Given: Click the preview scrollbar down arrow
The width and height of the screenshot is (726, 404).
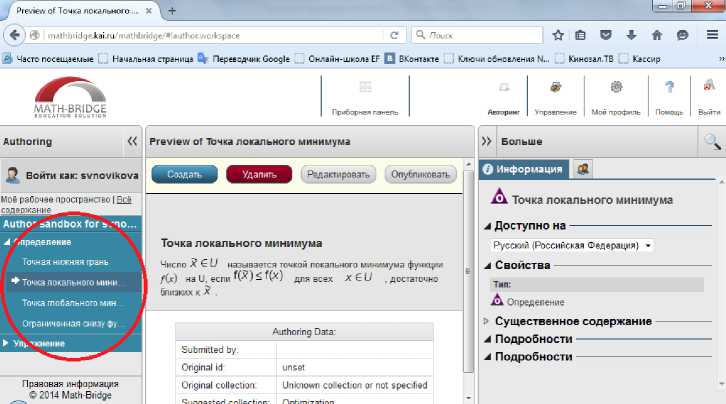Looking at the screenshot, I should point(468,398).
